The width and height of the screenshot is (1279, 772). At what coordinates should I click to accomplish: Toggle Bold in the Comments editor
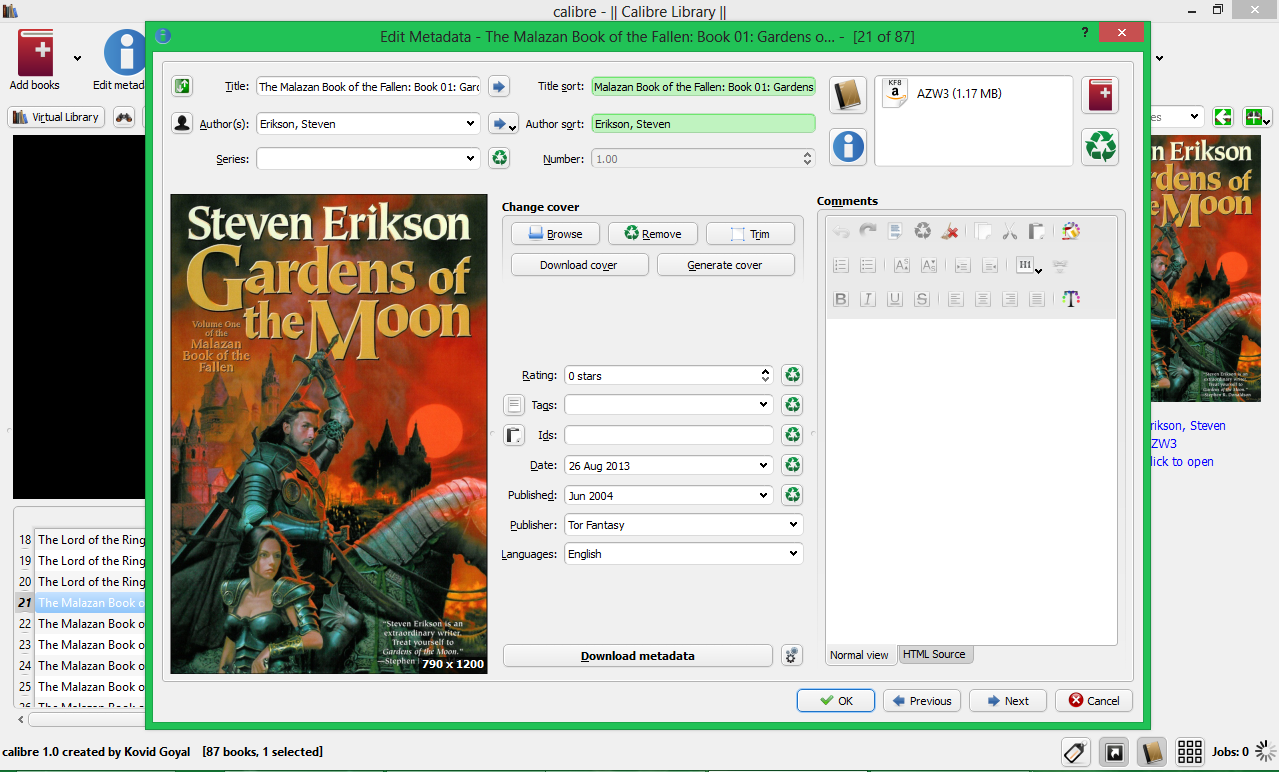[841, 299]
